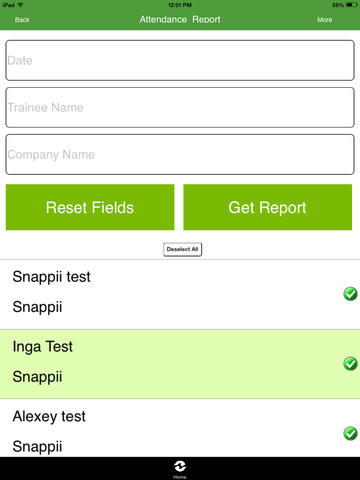Screen dimensions: 360x480
Task: Tap the clock in the status bar
Action: pos(180,5)
